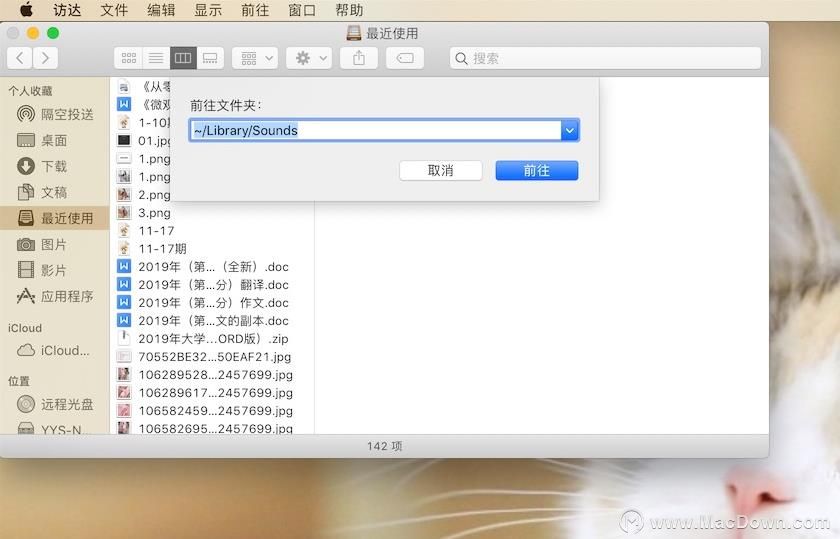840x539 pixels.
Task: Switch to column view
Action: [183, 58]
